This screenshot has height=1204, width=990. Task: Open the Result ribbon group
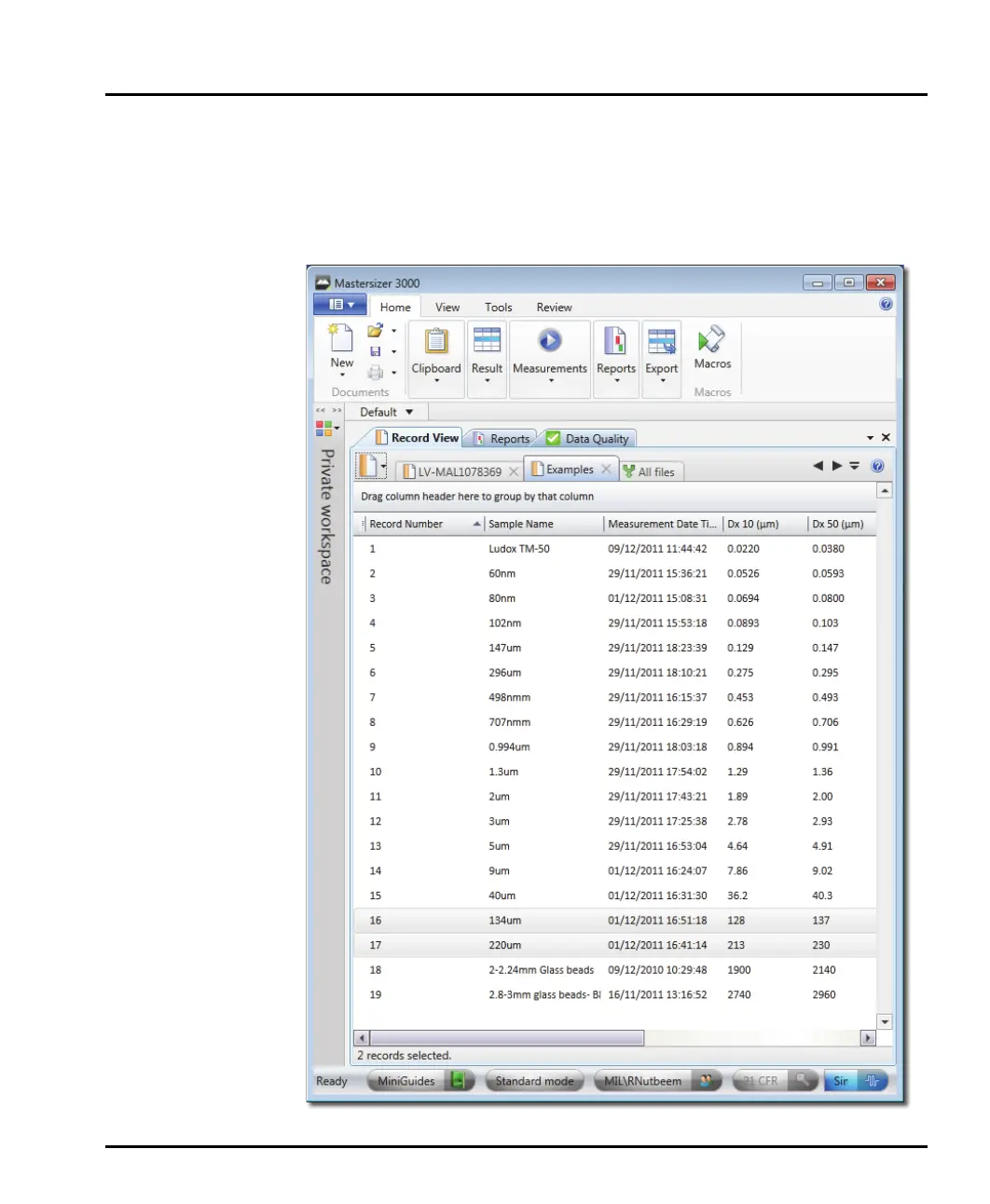point(487,360)
